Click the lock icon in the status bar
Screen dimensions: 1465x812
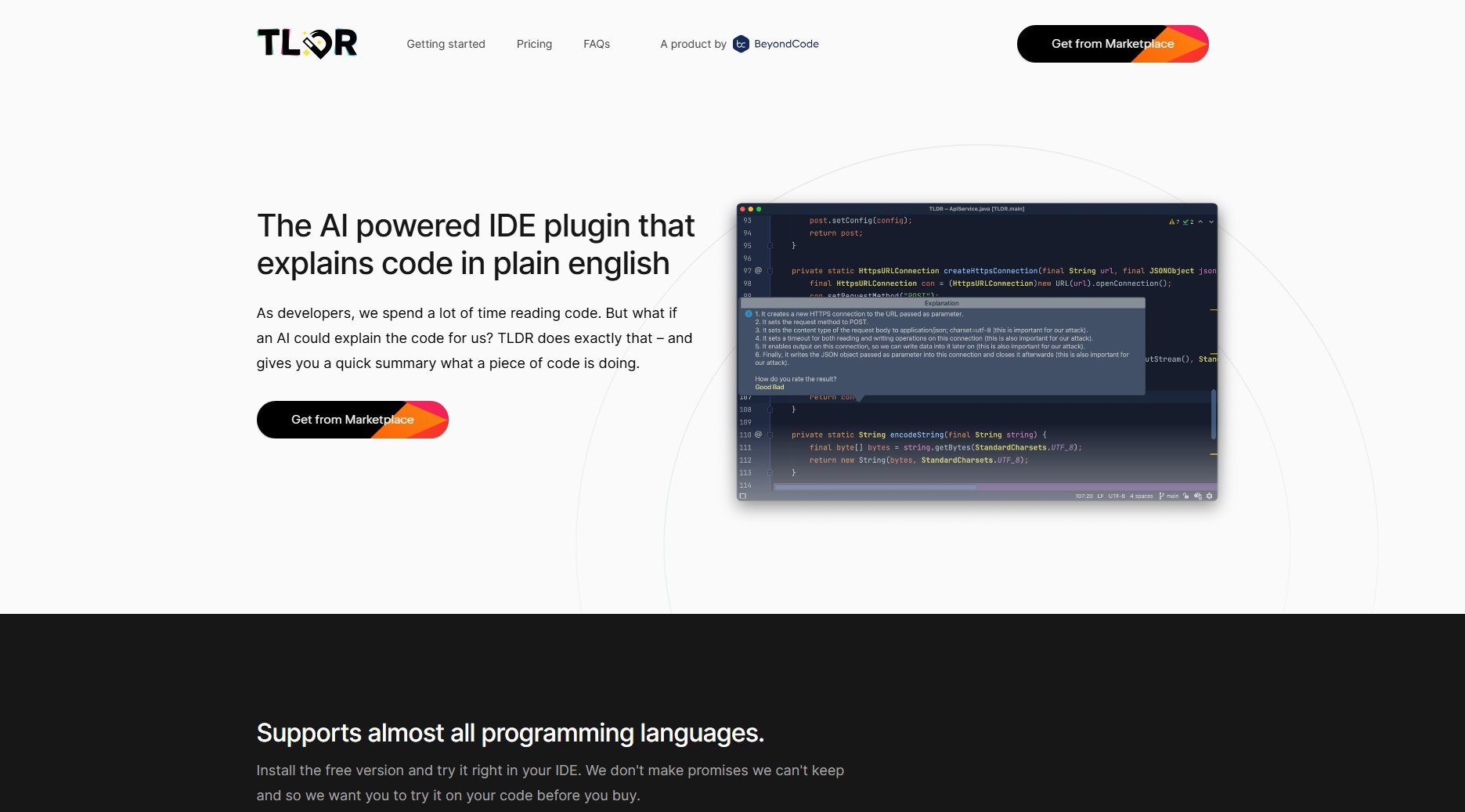[x=1186, y=496]
